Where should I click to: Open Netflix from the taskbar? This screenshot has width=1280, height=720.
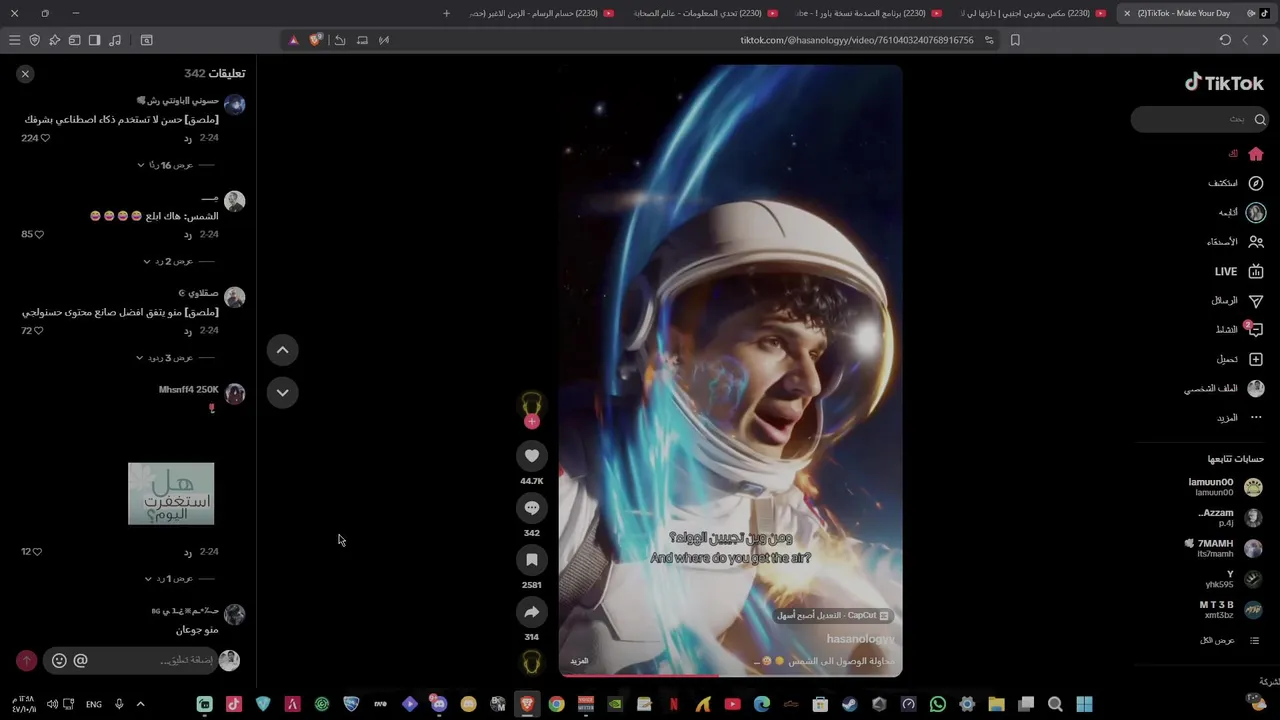(674, 704)
